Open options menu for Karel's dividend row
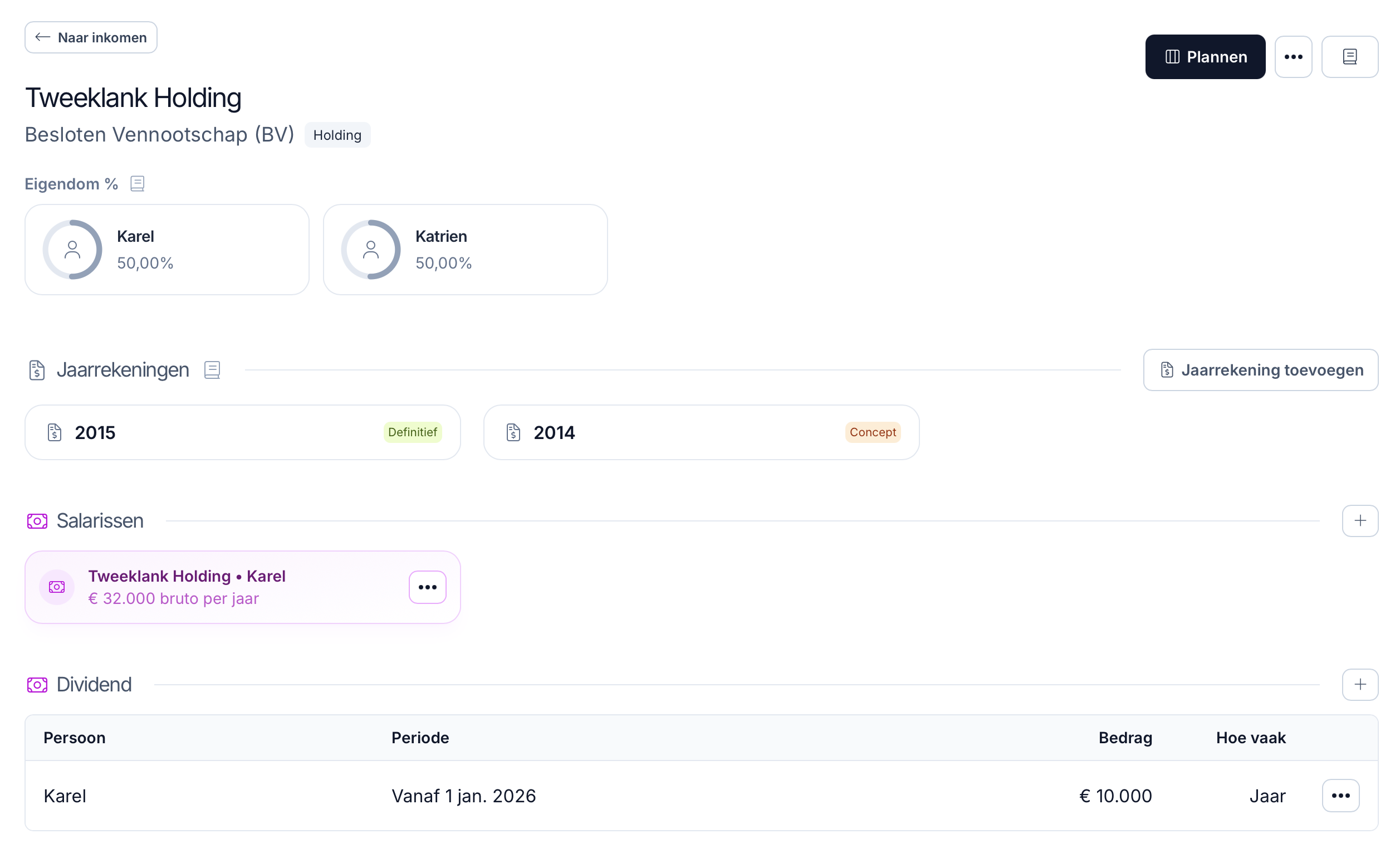Screen dimensions: 1400x858 click(1341, 796)
